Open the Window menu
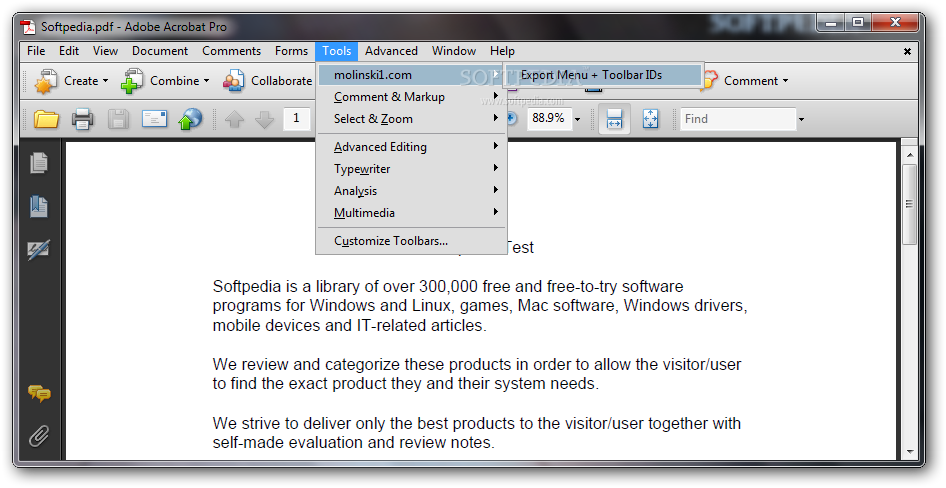The image size is (946, 488). click(454, 51)
